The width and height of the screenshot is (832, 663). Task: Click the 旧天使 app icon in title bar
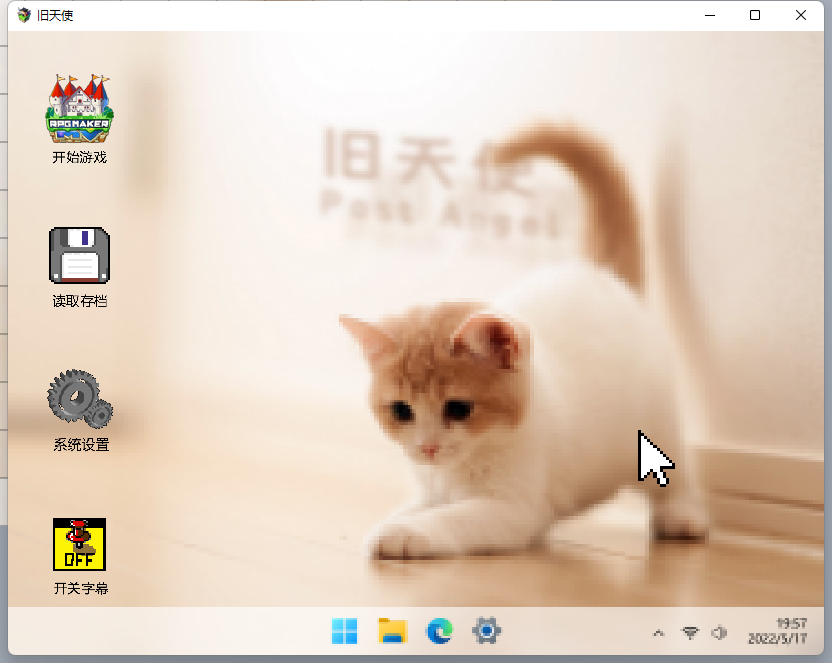point(24,15)
